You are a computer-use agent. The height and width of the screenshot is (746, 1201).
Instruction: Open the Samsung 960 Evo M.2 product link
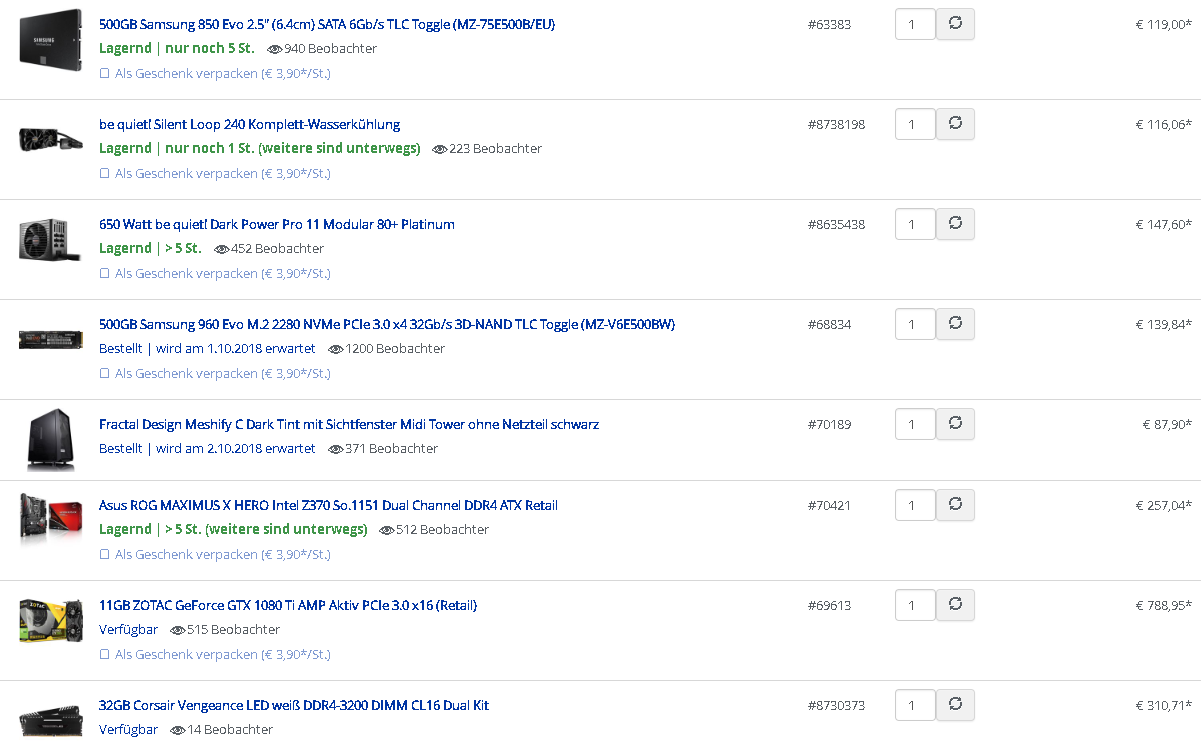point(387,324)
